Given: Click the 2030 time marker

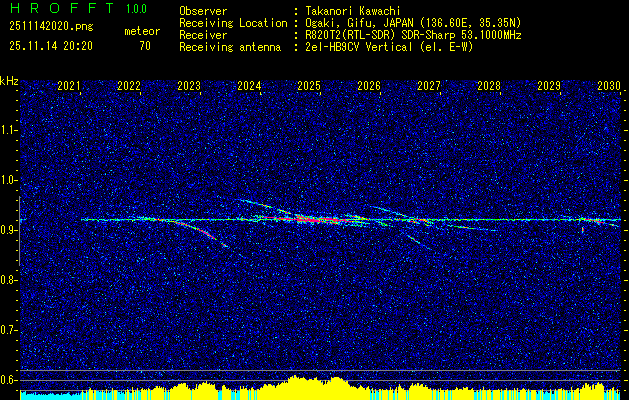Looking at the screenshot, I should click(609, 85).
